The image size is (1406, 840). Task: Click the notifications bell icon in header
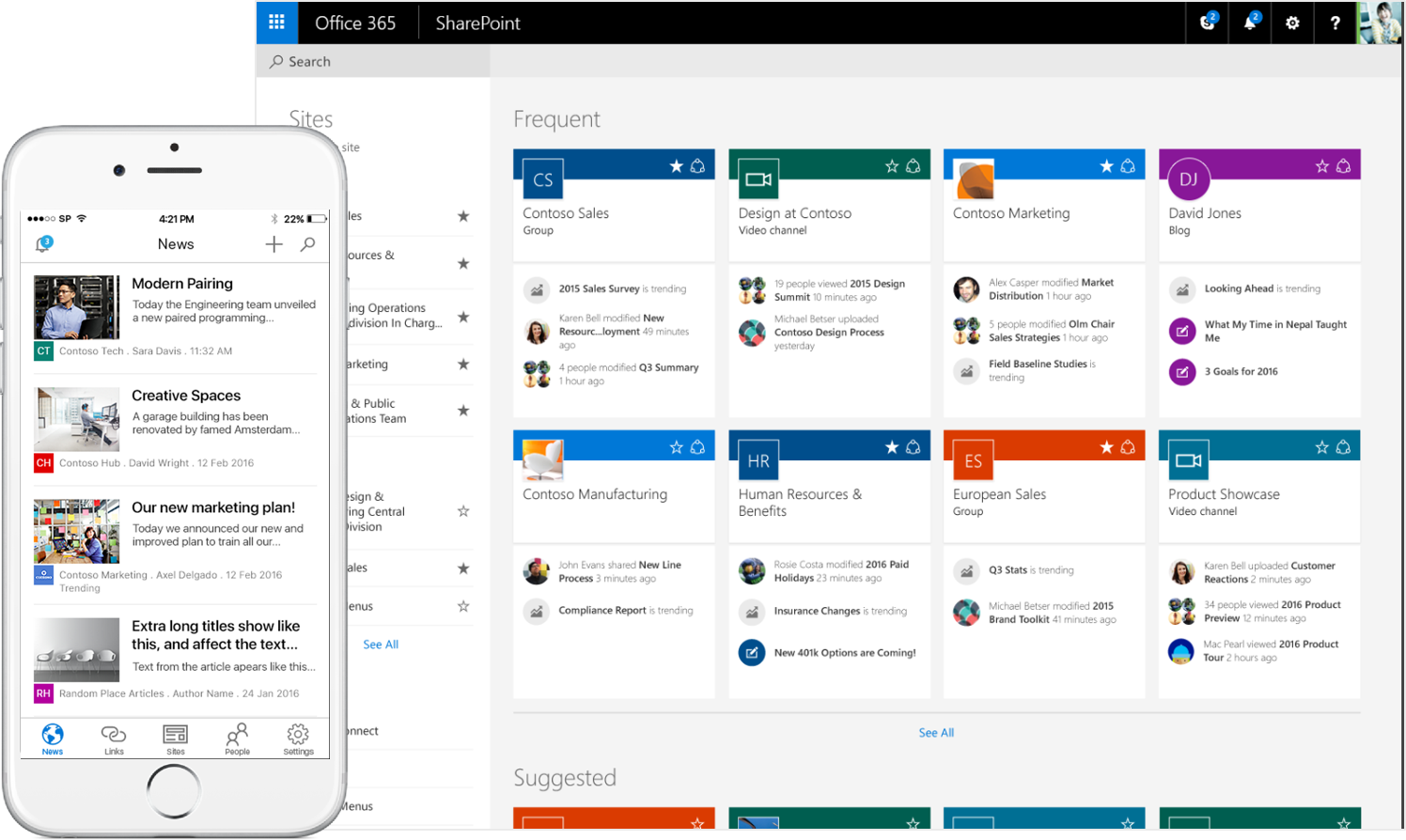(1250, 23)
